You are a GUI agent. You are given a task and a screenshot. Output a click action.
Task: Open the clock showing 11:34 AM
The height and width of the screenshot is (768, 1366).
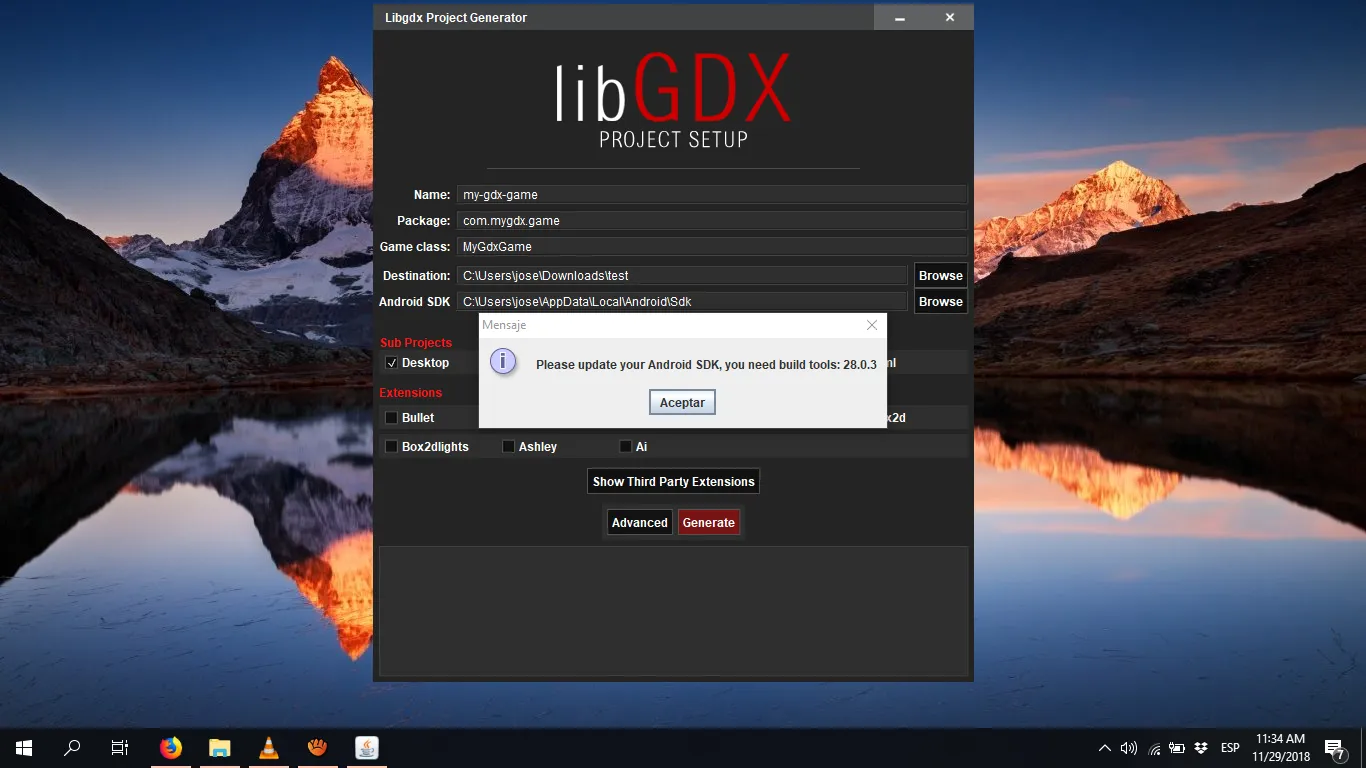[x=1281, y=747]
